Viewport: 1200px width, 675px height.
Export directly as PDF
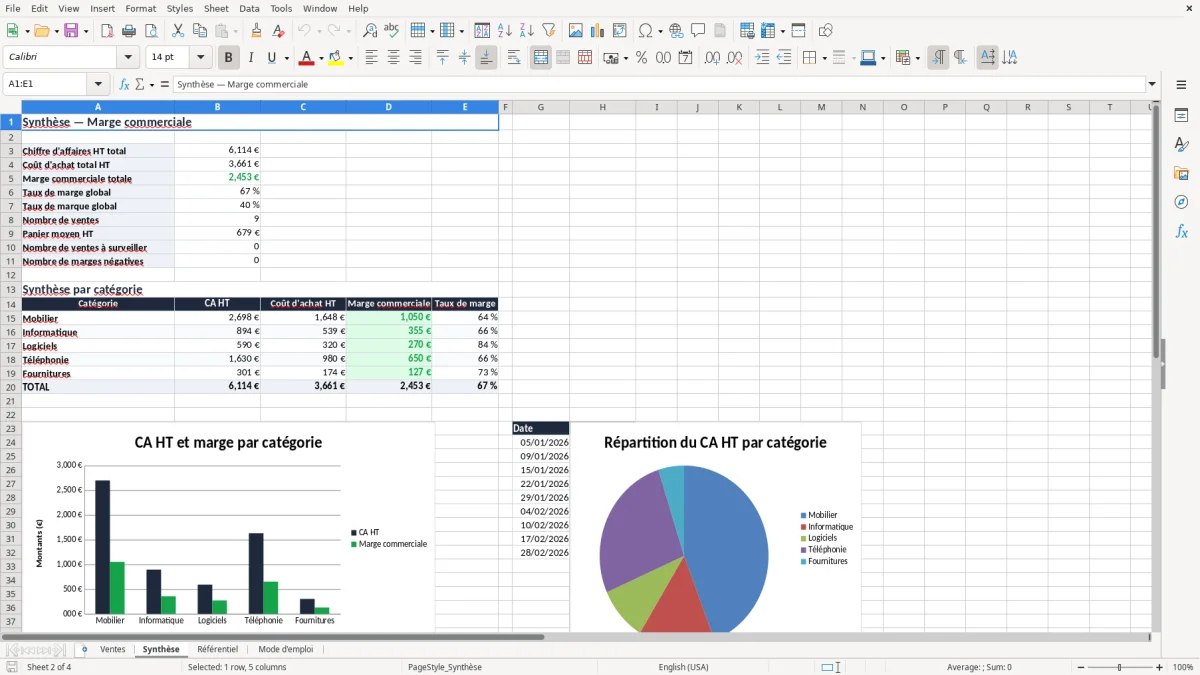pyautogui.click(x=107, y=31)
